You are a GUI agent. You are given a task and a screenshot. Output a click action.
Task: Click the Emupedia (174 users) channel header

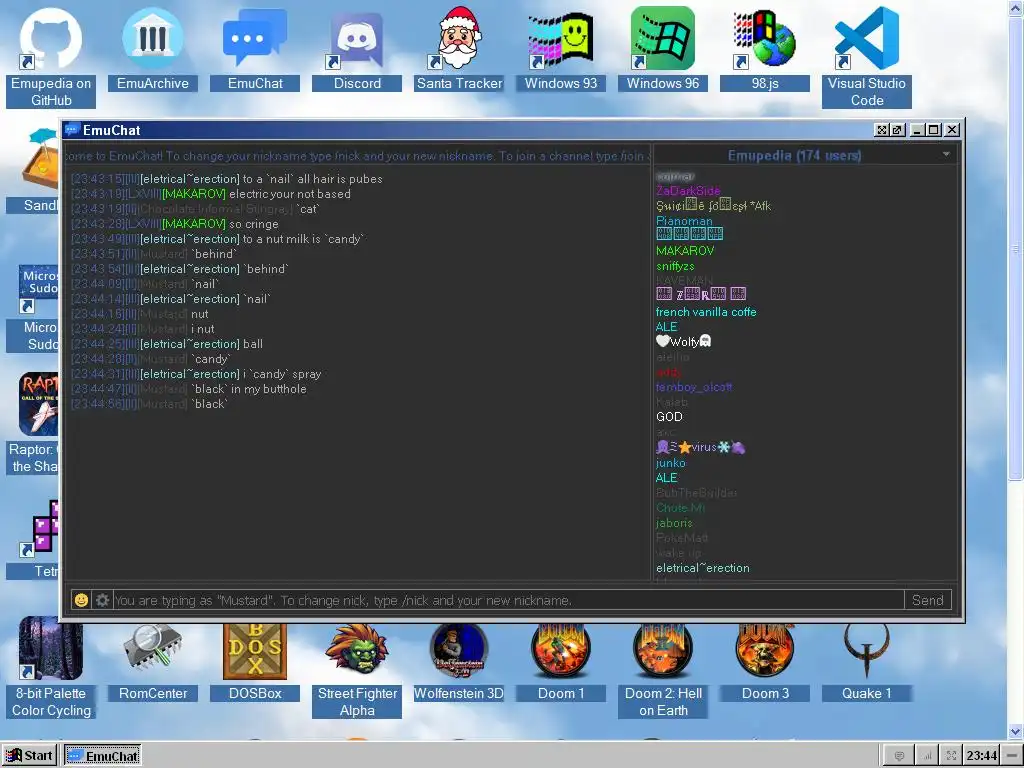pyautogui.click(x=794, y=155)
